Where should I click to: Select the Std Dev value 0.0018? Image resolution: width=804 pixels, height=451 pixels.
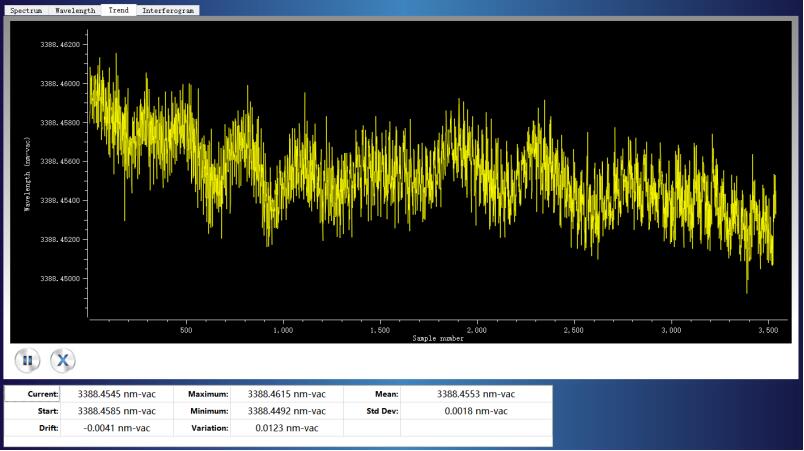[476, 411]
